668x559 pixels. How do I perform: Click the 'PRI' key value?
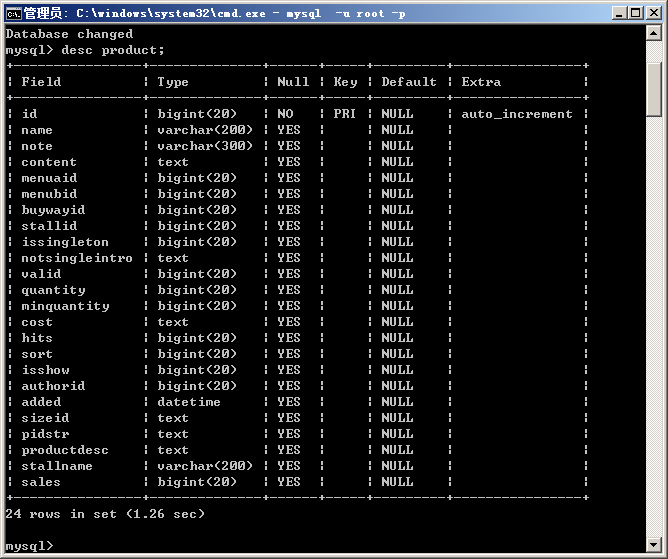[344, 114]
